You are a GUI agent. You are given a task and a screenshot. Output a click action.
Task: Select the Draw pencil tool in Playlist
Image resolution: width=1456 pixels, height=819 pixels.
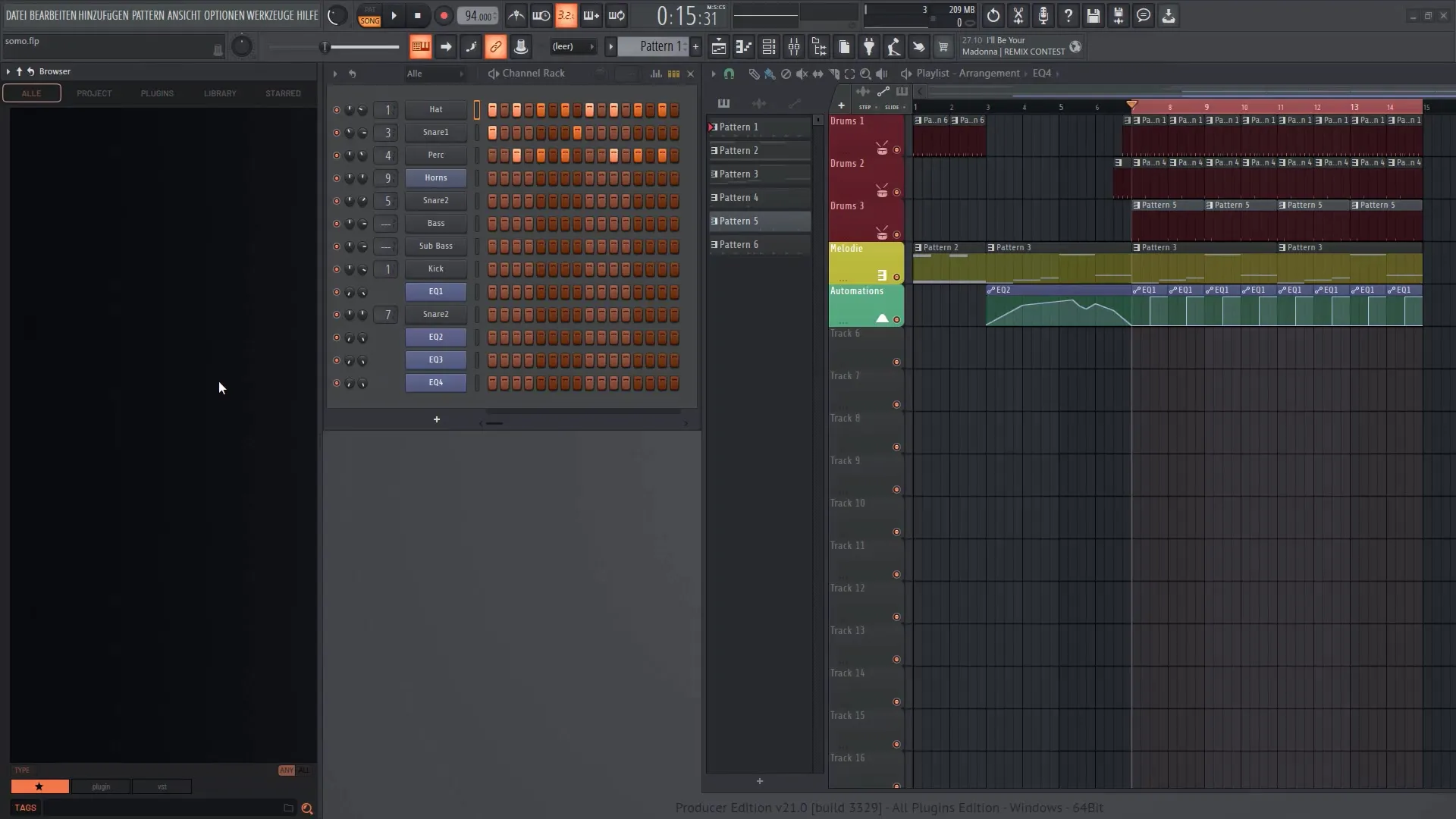point(753,74)
